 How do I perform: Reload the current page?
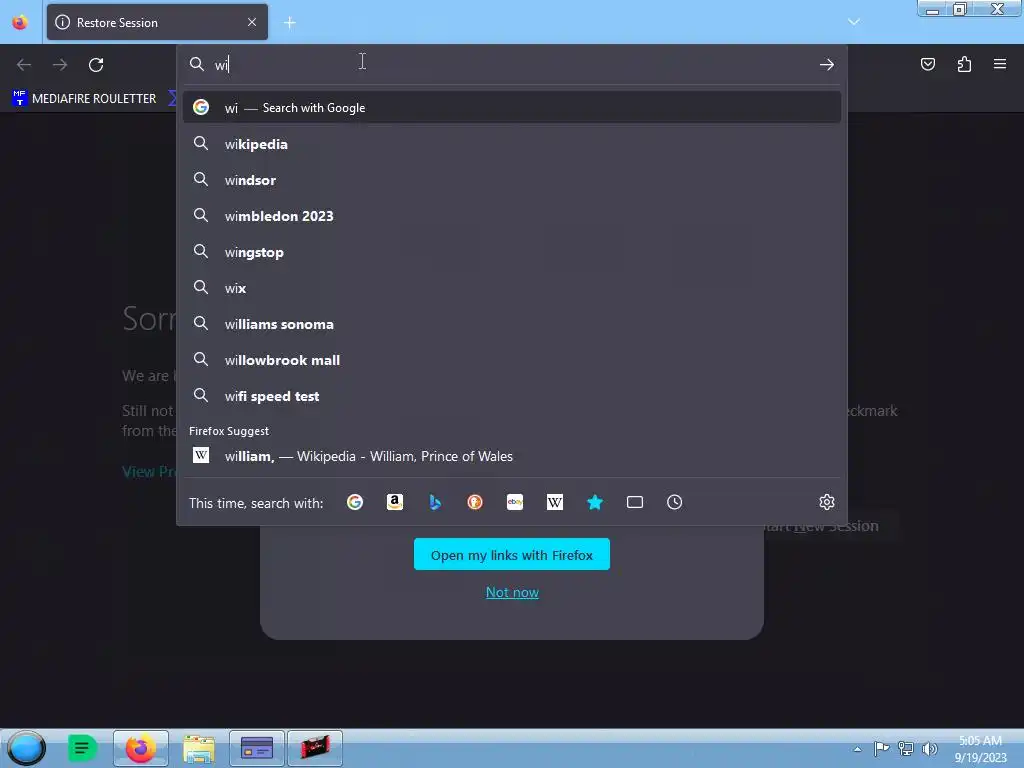(x=96, y=65)
